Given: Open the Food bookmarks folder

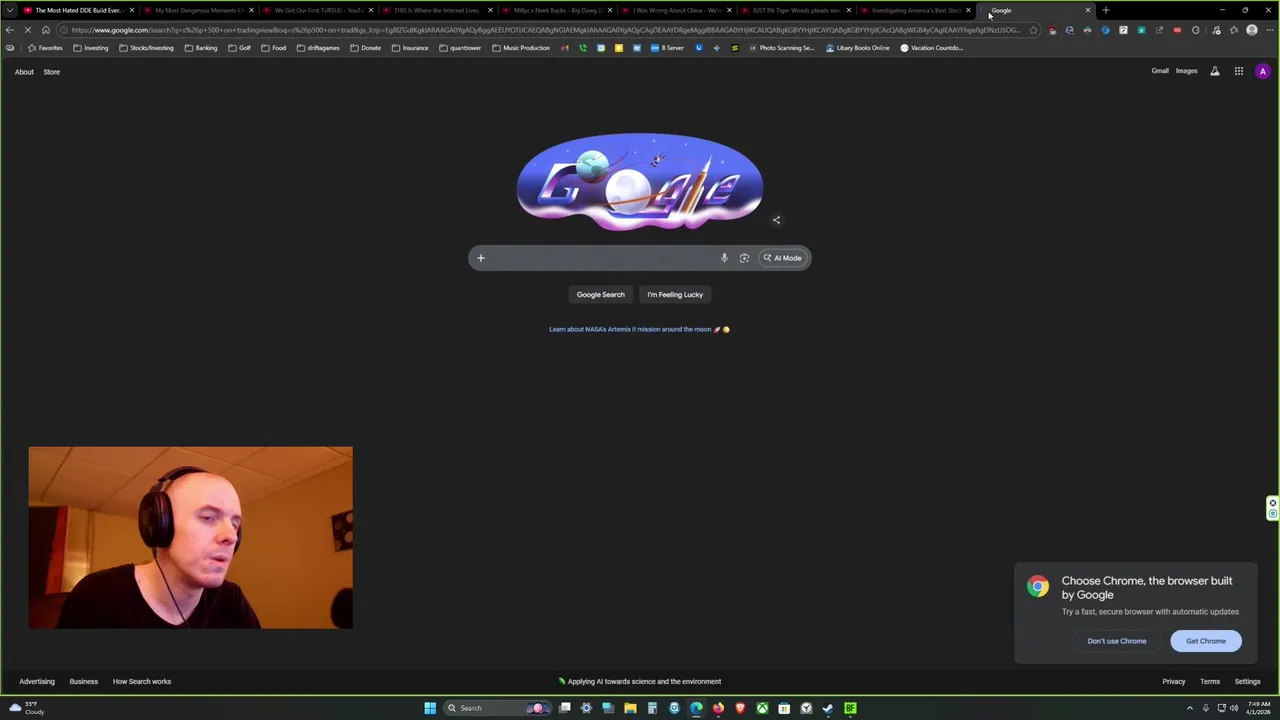Looking at the screenshot, I should pos(273,48).
